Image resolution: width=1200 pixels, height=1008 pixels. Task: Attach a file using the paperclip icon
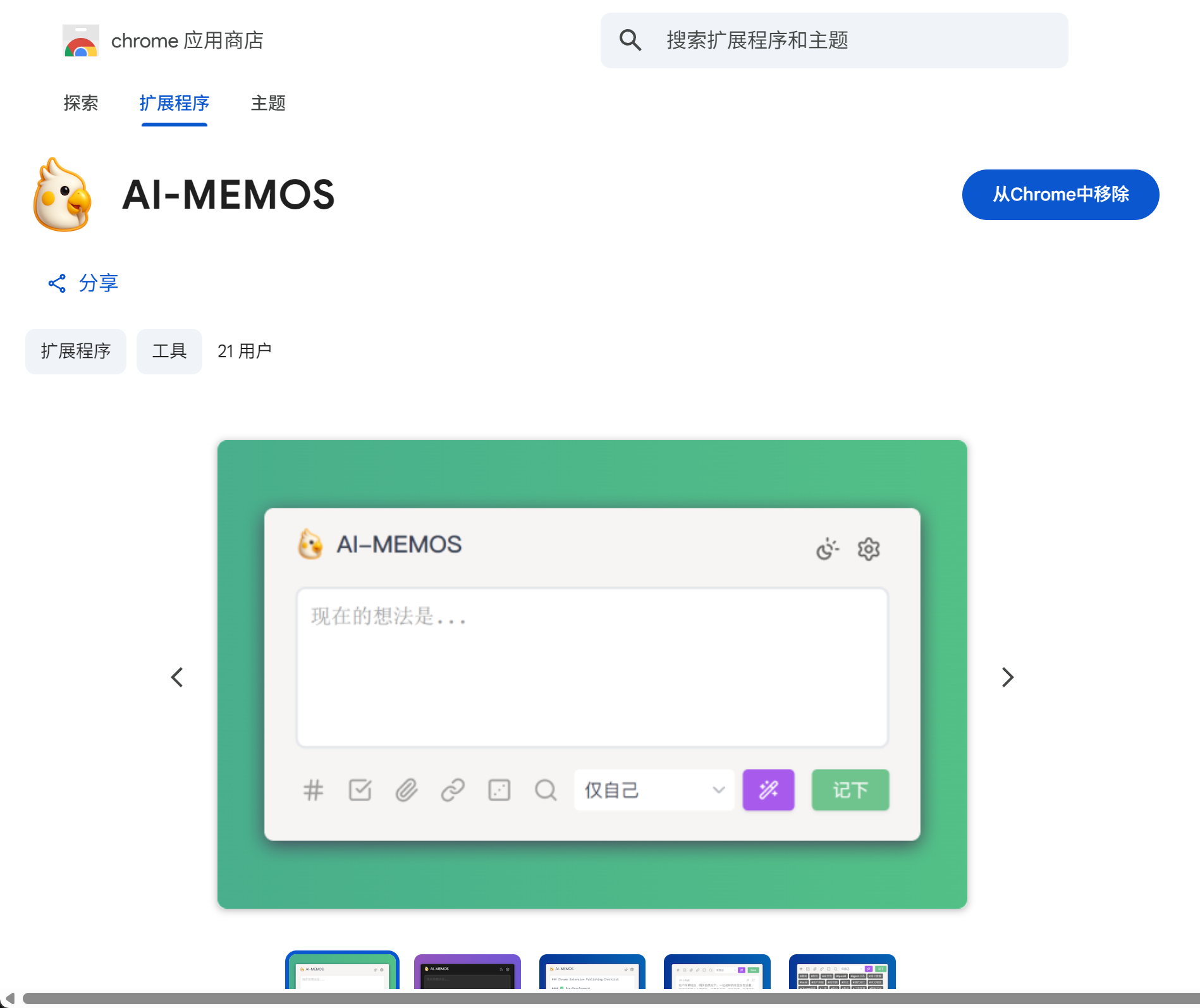(x=407, y=790)
